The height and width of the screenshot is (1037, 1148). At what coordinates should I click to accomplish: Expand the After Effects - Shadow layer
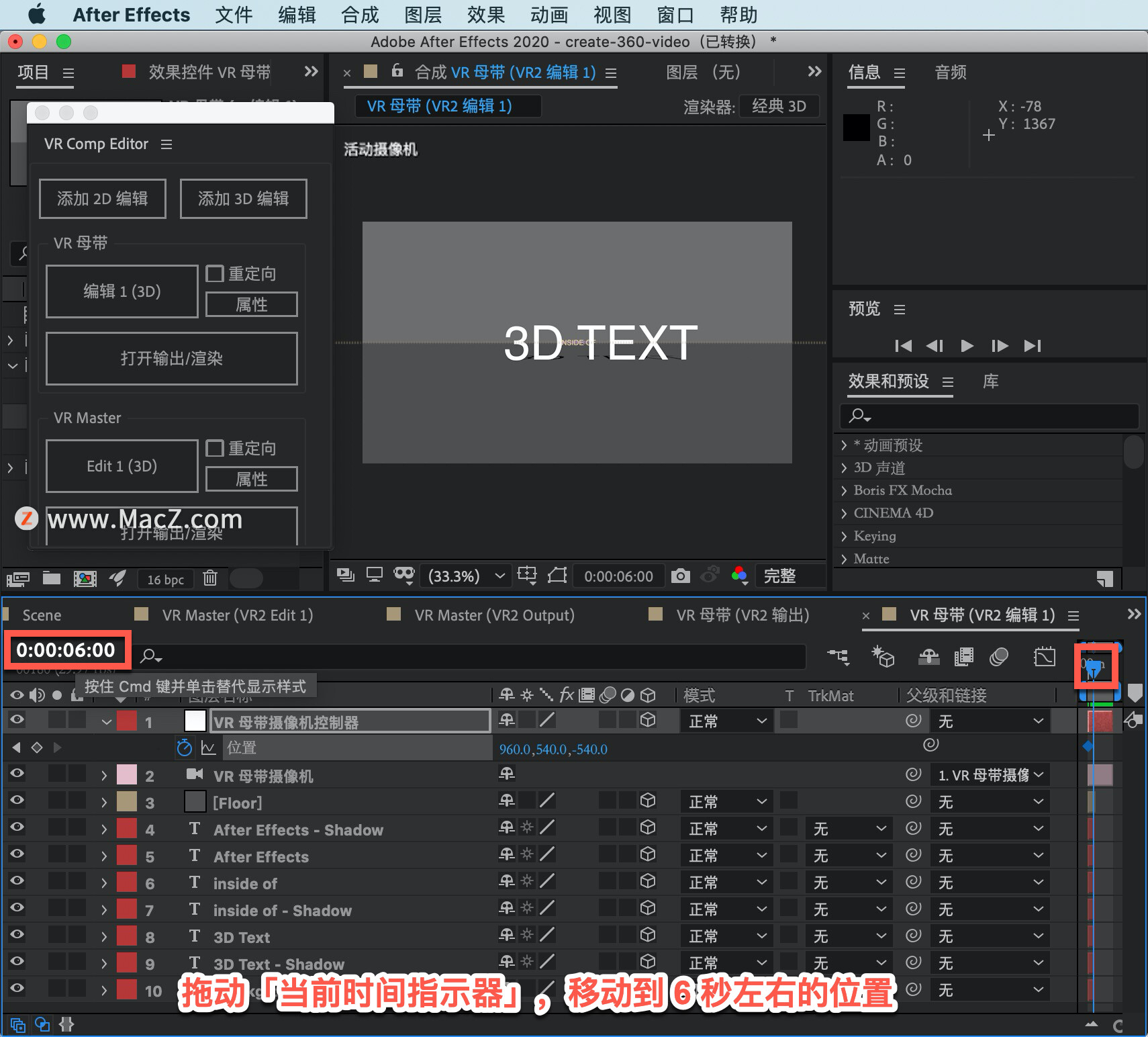pyautogui.click(x=104, y=829)
